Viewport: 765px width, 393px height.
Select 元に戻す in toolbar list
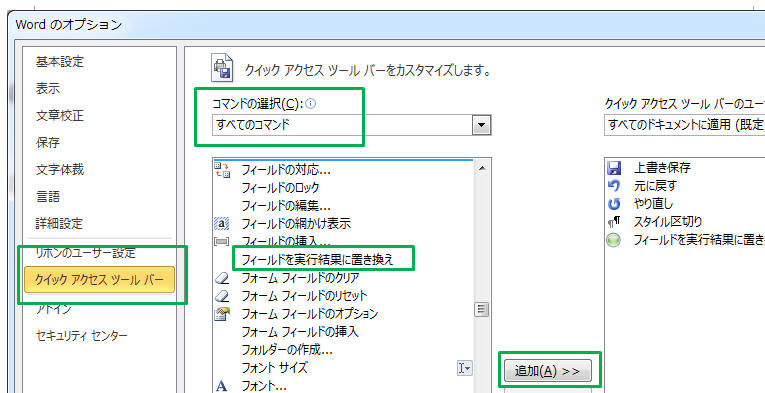click(x=655, y=186)
